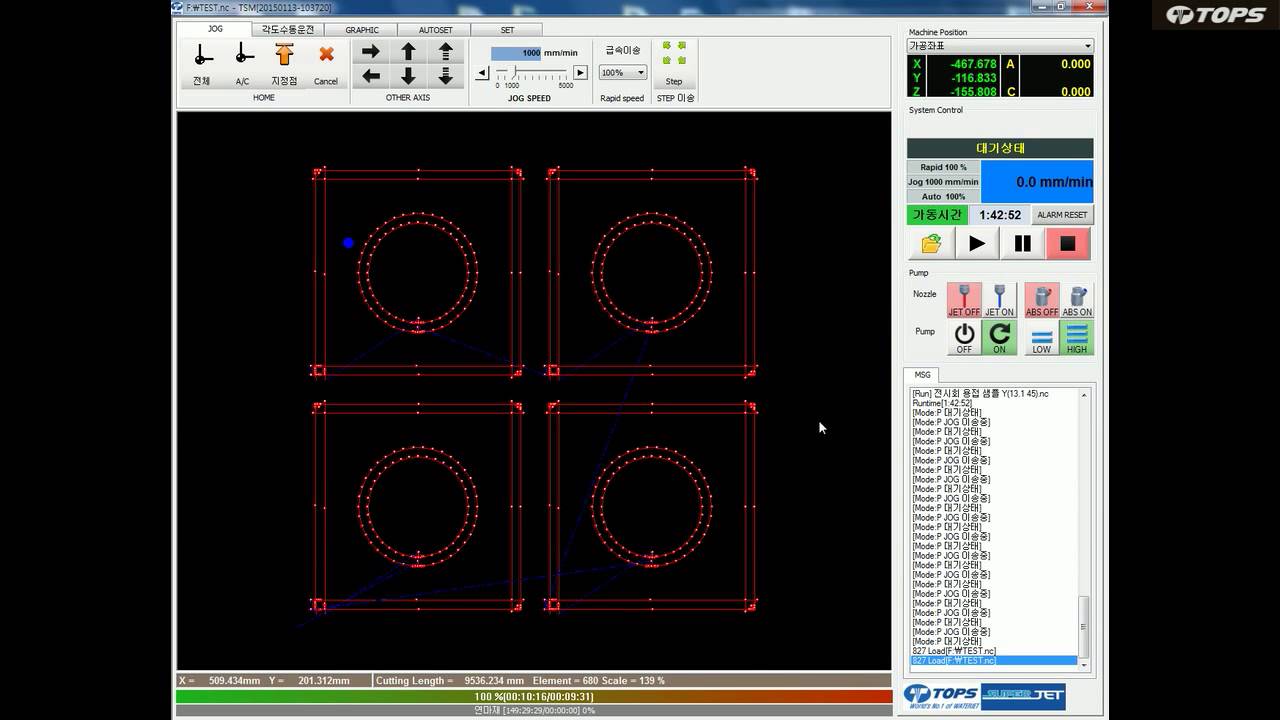Click the 0.0 mm/min feed rate display
The image size is (1280, 720).
1037,182
